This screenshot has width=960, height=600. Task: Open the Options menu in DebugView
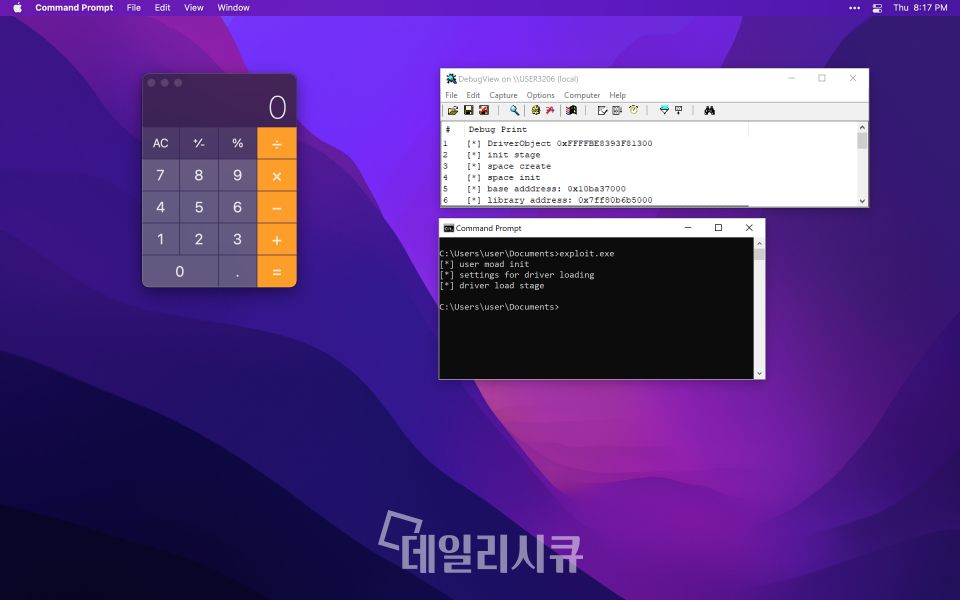pos(541,95)
